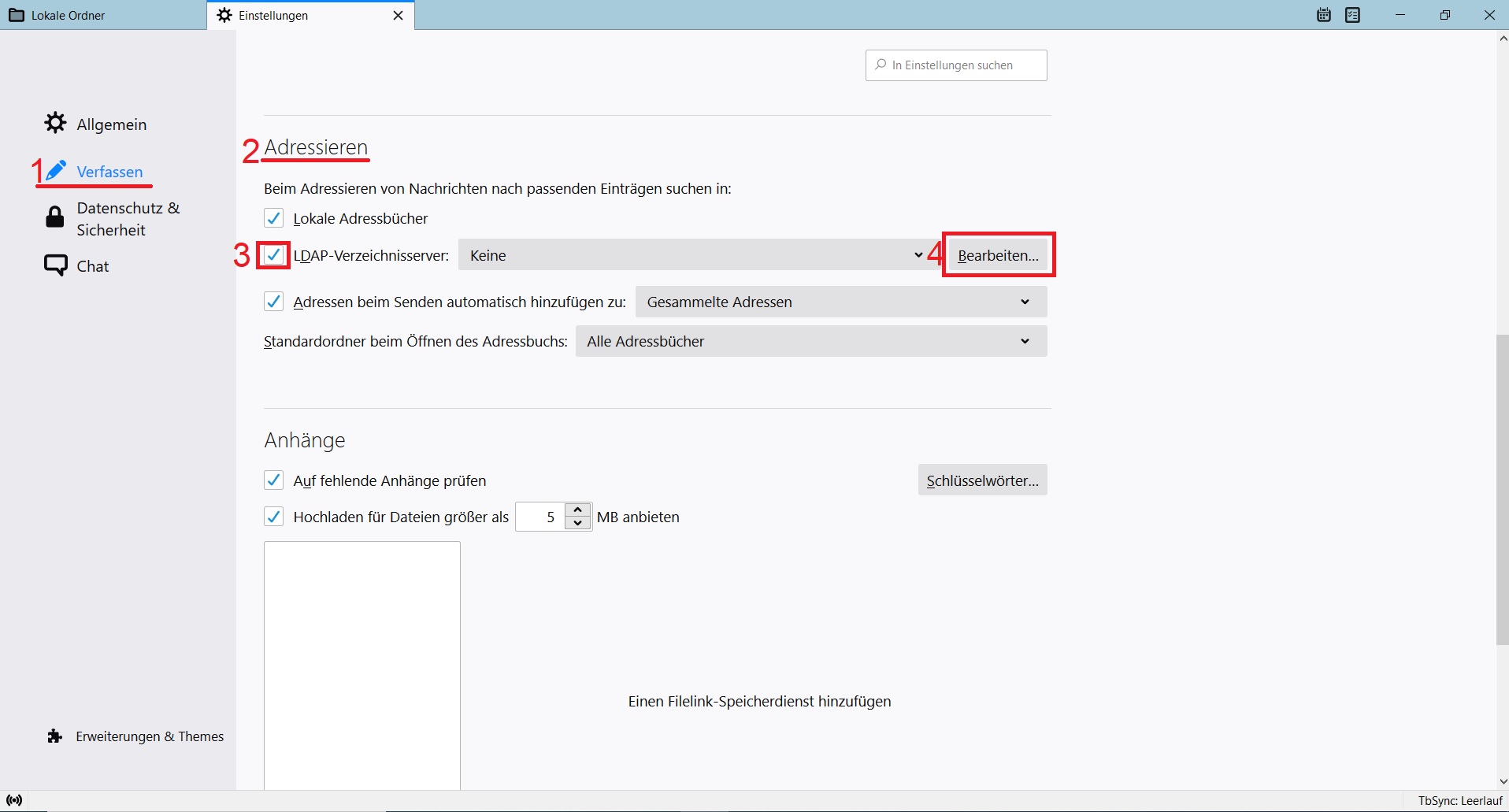
Task: Click the Adressieren section heading
Action: (x=316, y=147)
